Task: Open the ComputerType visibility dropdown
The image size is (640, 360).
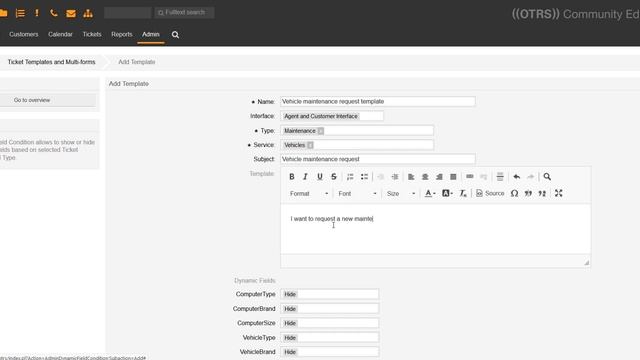Action: 329,294
